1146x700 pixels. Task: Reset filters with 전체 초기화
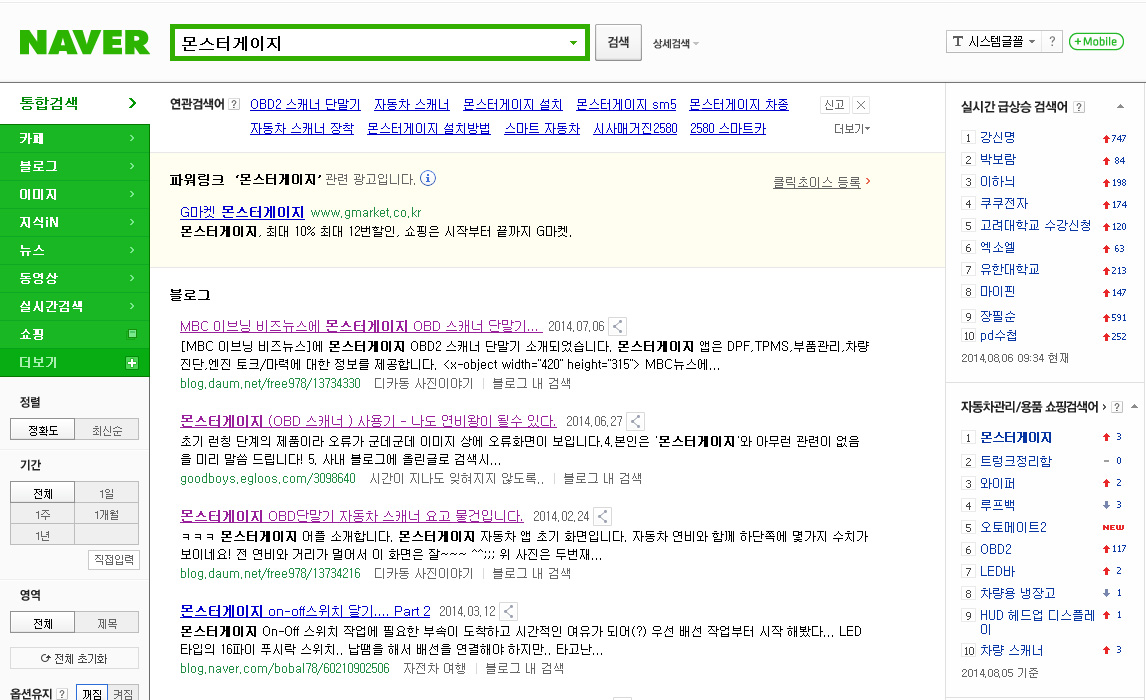pyautogui.click(x=75, y=658)
